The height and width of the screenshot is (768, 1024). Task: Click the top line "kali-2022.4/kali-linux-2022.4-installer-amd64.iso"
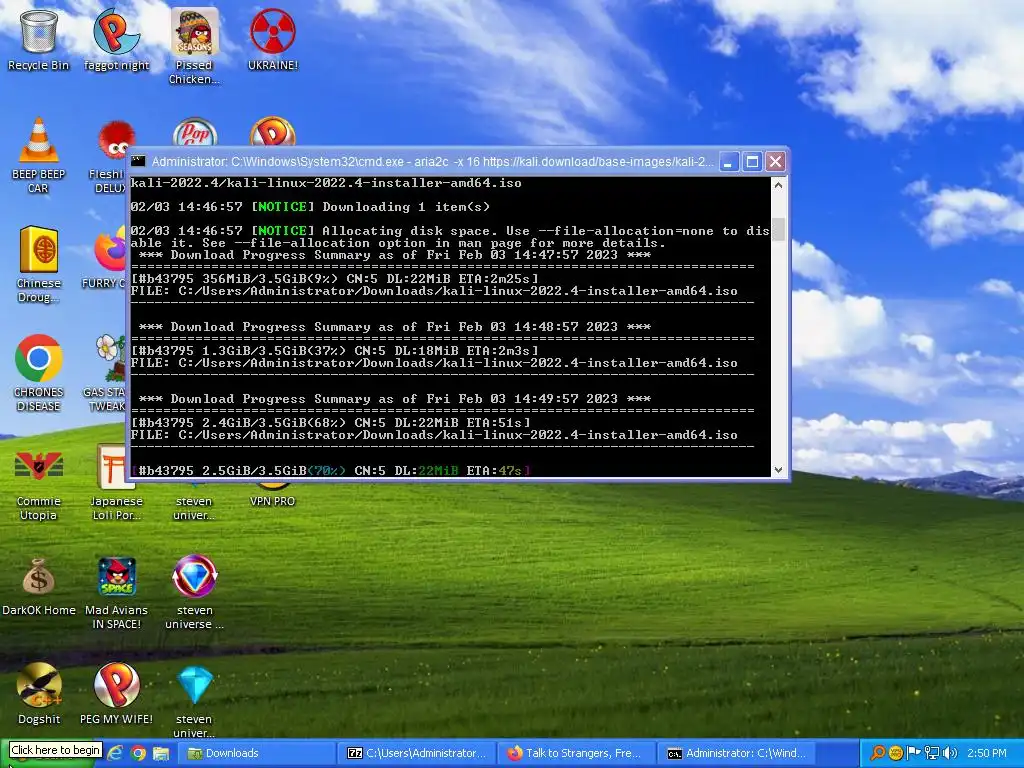click(326, 183)
